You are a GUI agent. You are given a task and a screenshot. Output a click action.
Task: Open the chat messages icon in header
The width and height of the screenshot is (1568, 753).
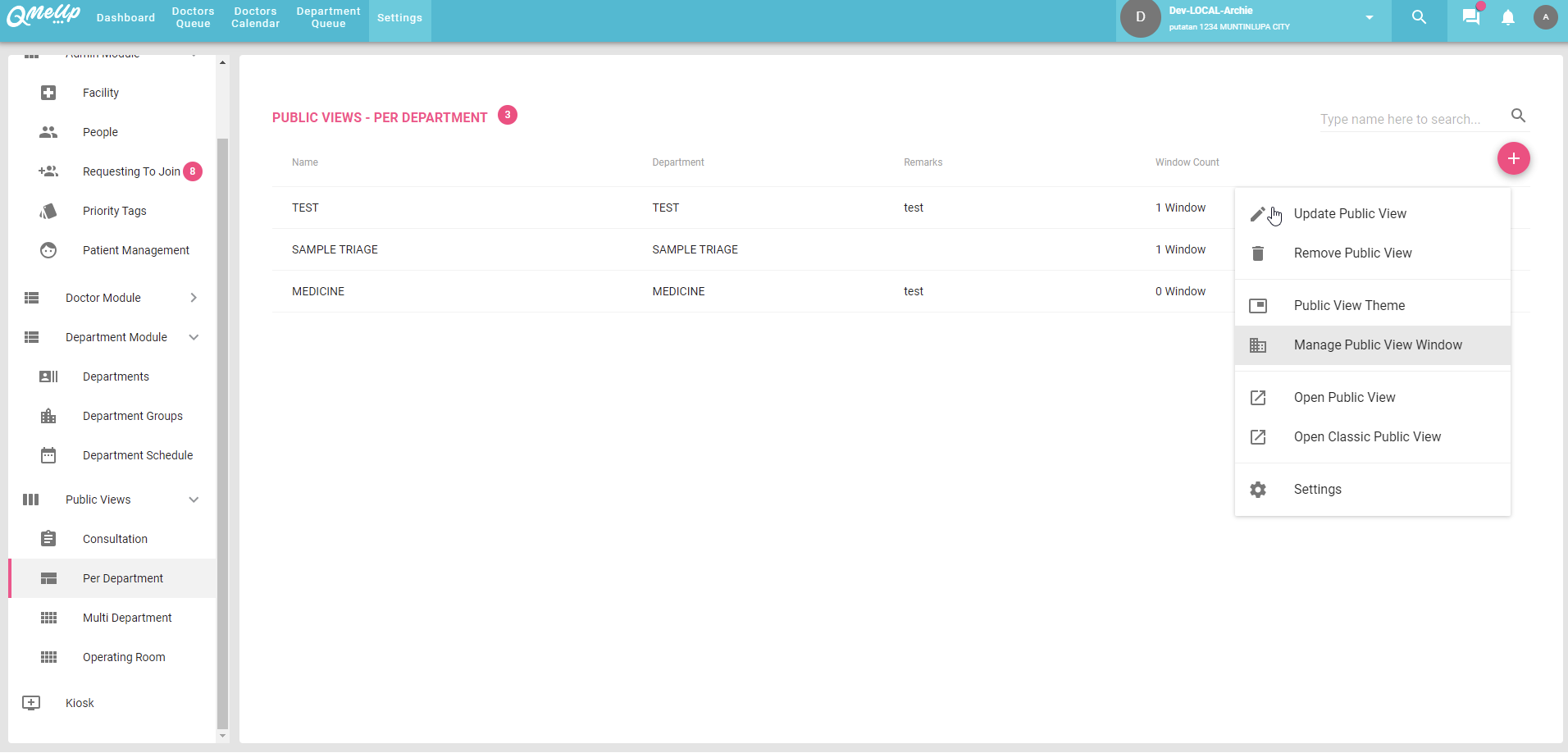click(x=1471, y=17)
